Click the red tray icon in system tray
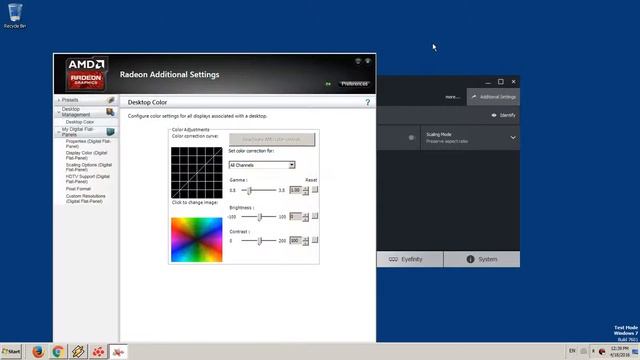Viewport: 640px width, 360px height. tap(602, 351)
